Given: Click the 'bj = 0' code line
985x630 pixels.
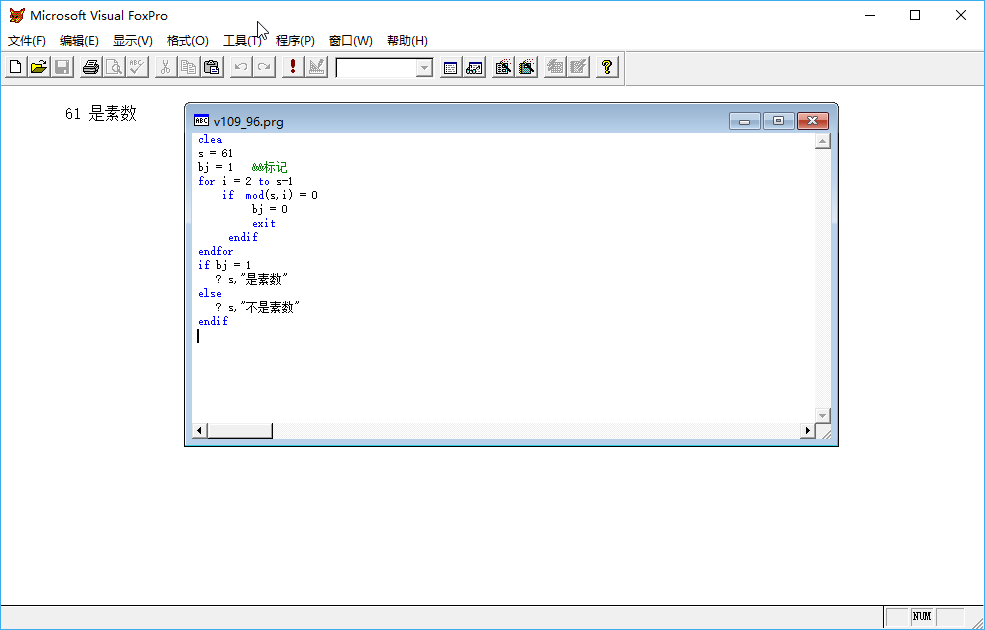Looking at the screenshot, I should coord(270,209).
